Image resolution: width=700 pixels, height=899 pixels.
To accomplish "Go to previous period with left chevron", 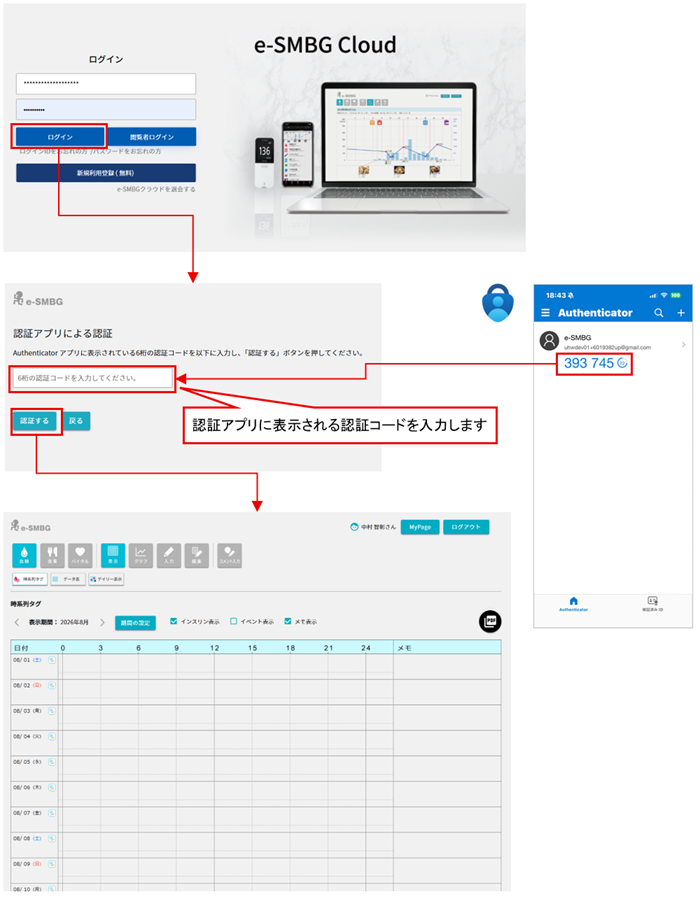I will [17, 622].
